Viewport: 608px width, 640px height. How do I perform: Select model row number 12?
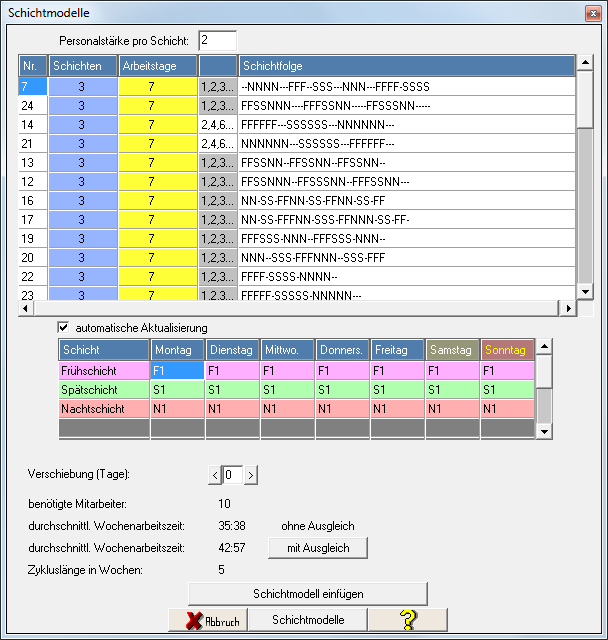[33, 182]
